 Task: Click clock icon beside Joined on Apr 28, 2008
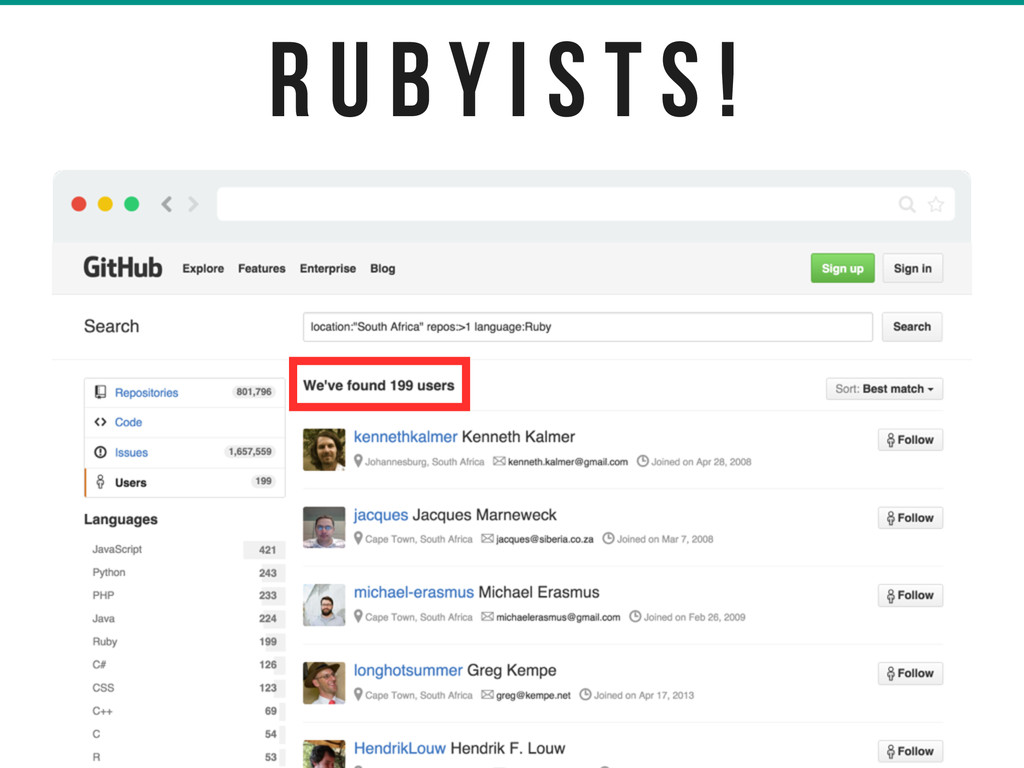[x=643, y=461]
